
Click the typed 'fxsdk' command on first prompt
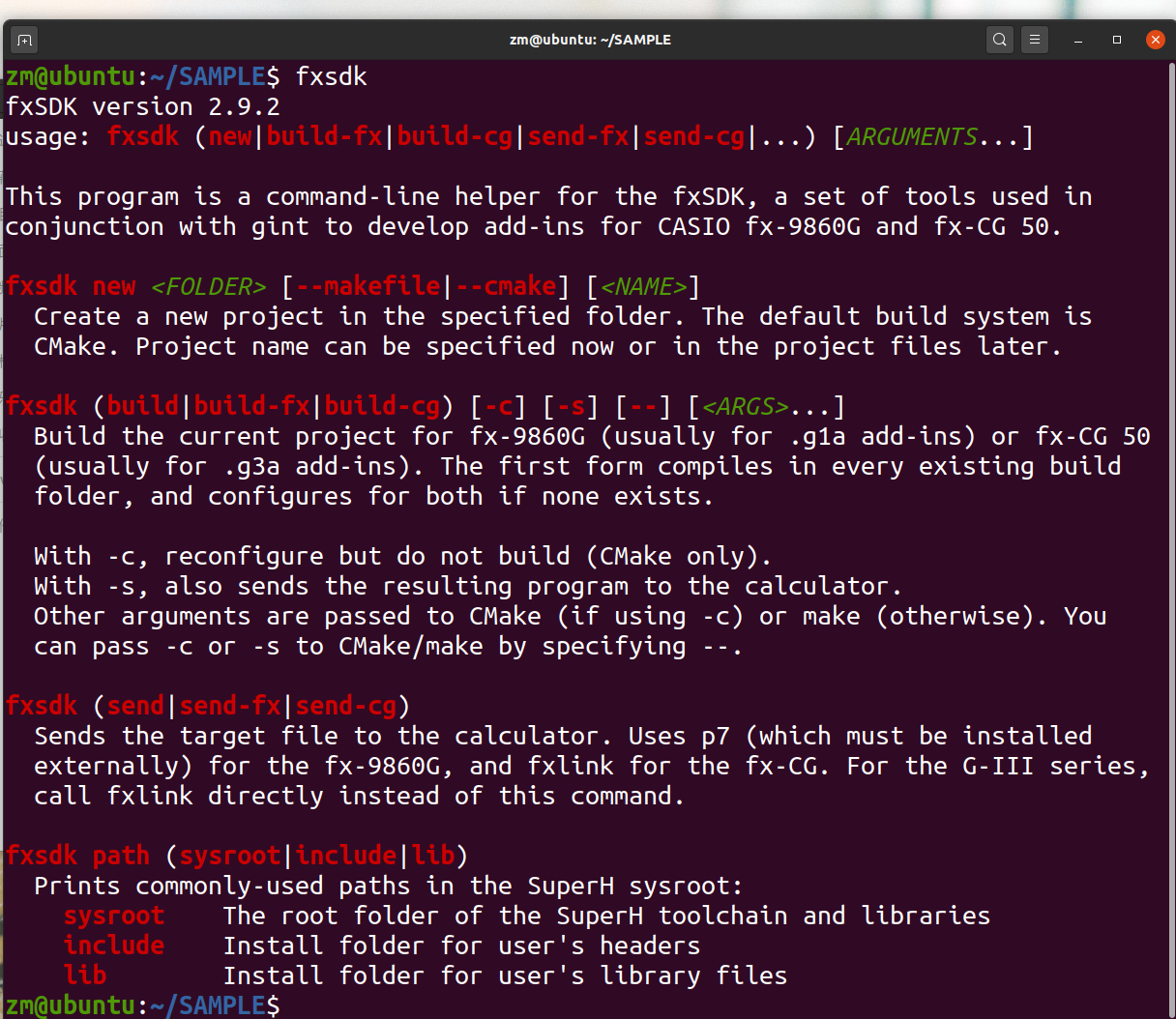(332, 76)
